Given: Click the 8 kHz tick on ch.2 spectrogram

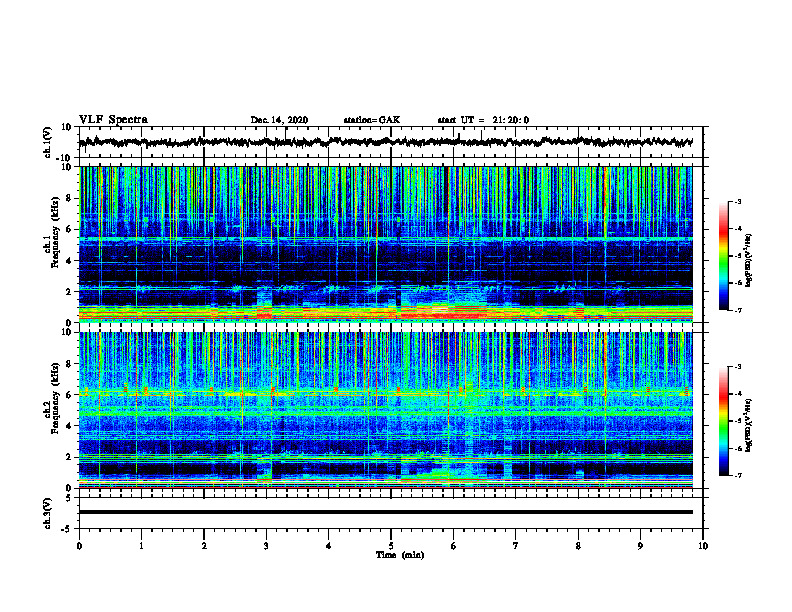Looking at the screenshot, I should [69, 364].
